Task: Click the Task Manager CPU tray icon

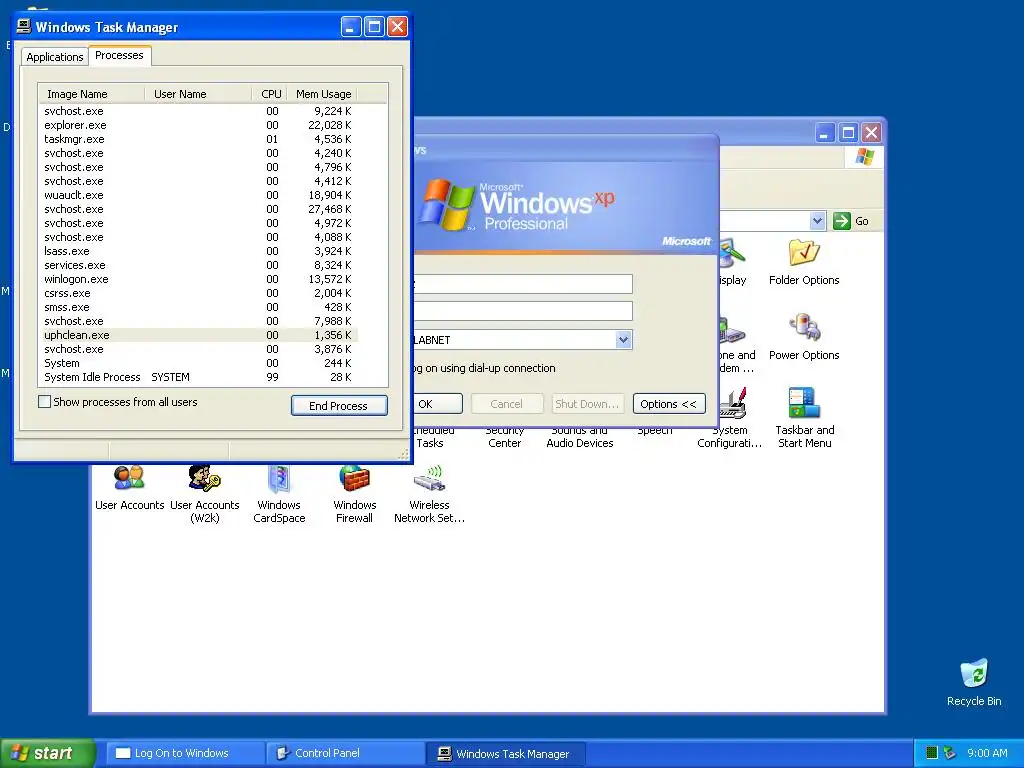Action: click(932, 753)
